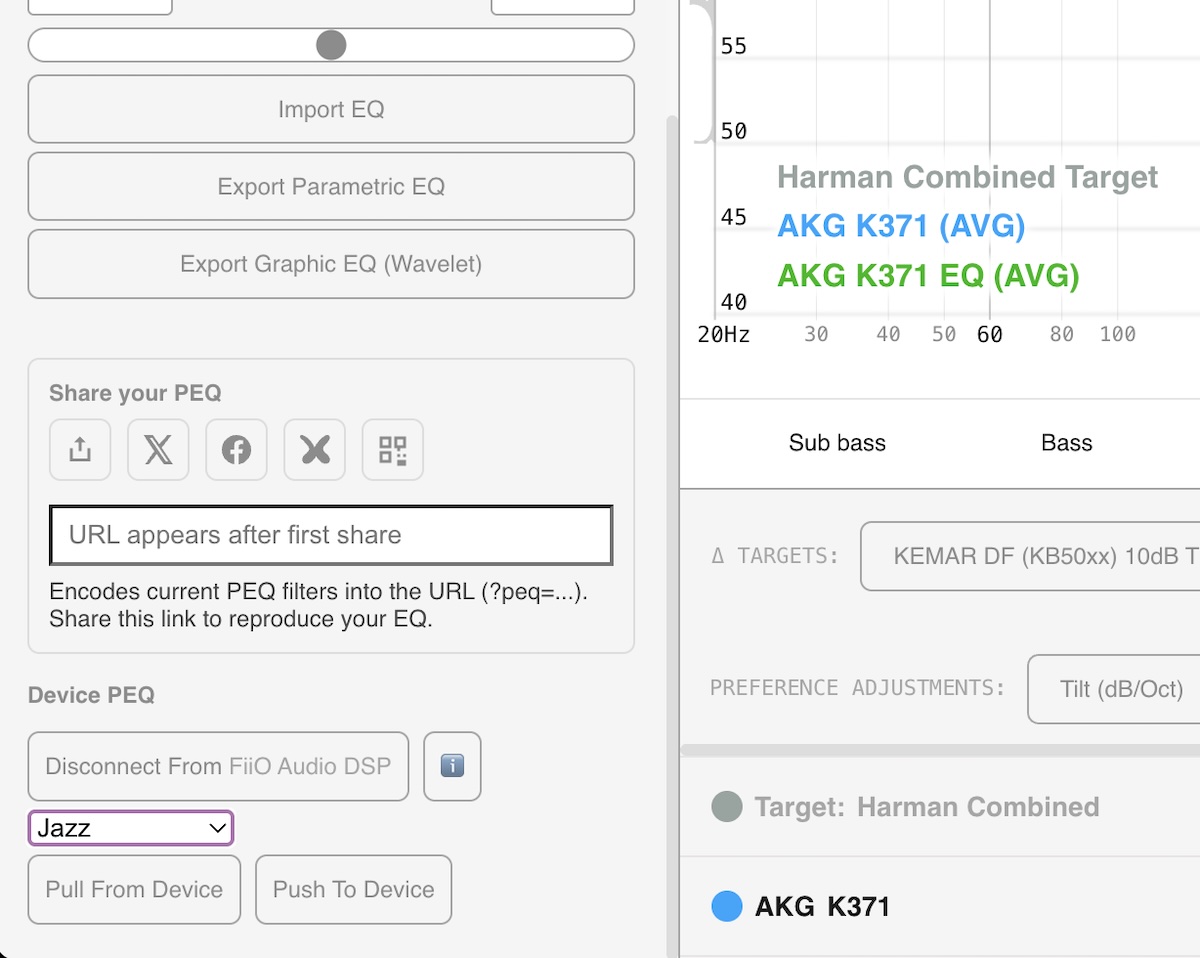Click the Δ TARGETS label
This screenshot has width=1200, height=958.
[x=775, y=556]
